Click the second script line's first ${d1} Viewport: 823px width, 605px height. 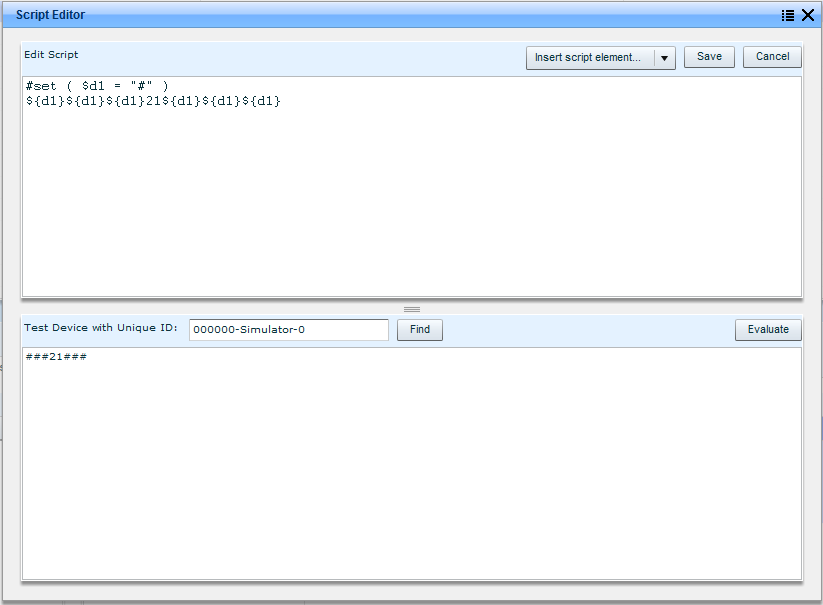[x=45, y=101]
